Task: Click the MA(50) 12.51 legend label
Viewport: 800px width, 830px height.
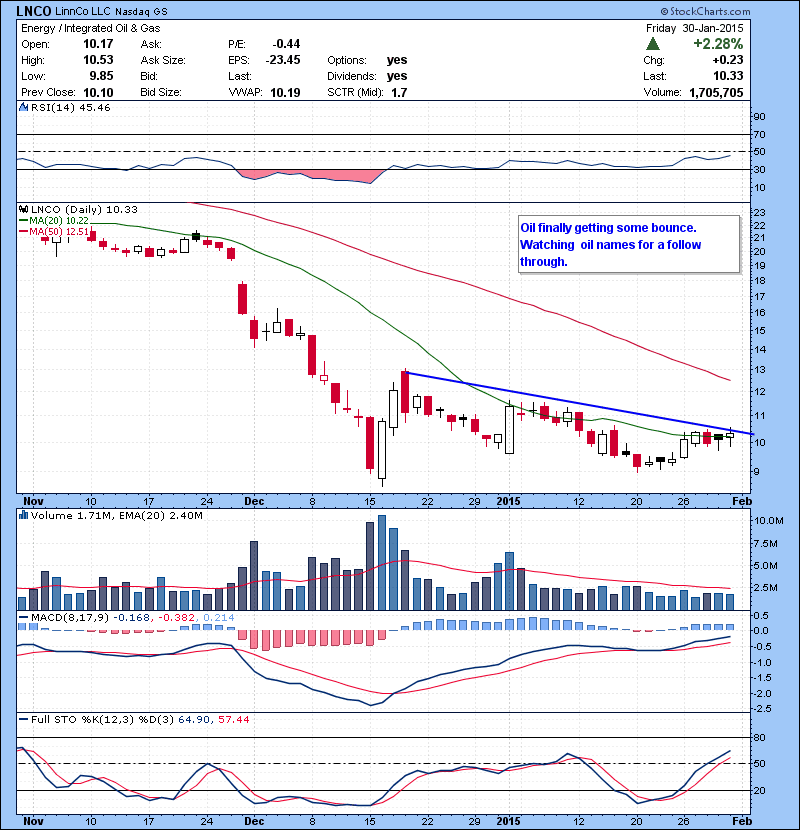Action: tap(59, 232)
